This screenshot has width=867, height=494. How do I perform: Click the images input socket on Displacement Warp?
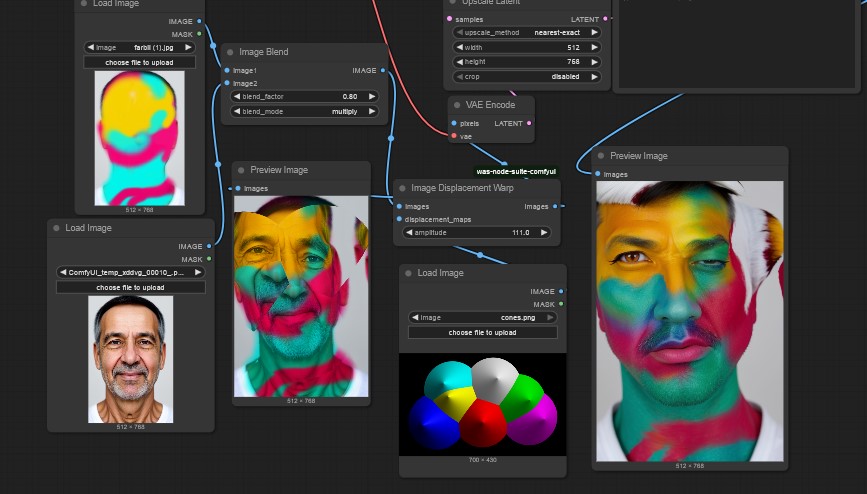pos(399,206)
